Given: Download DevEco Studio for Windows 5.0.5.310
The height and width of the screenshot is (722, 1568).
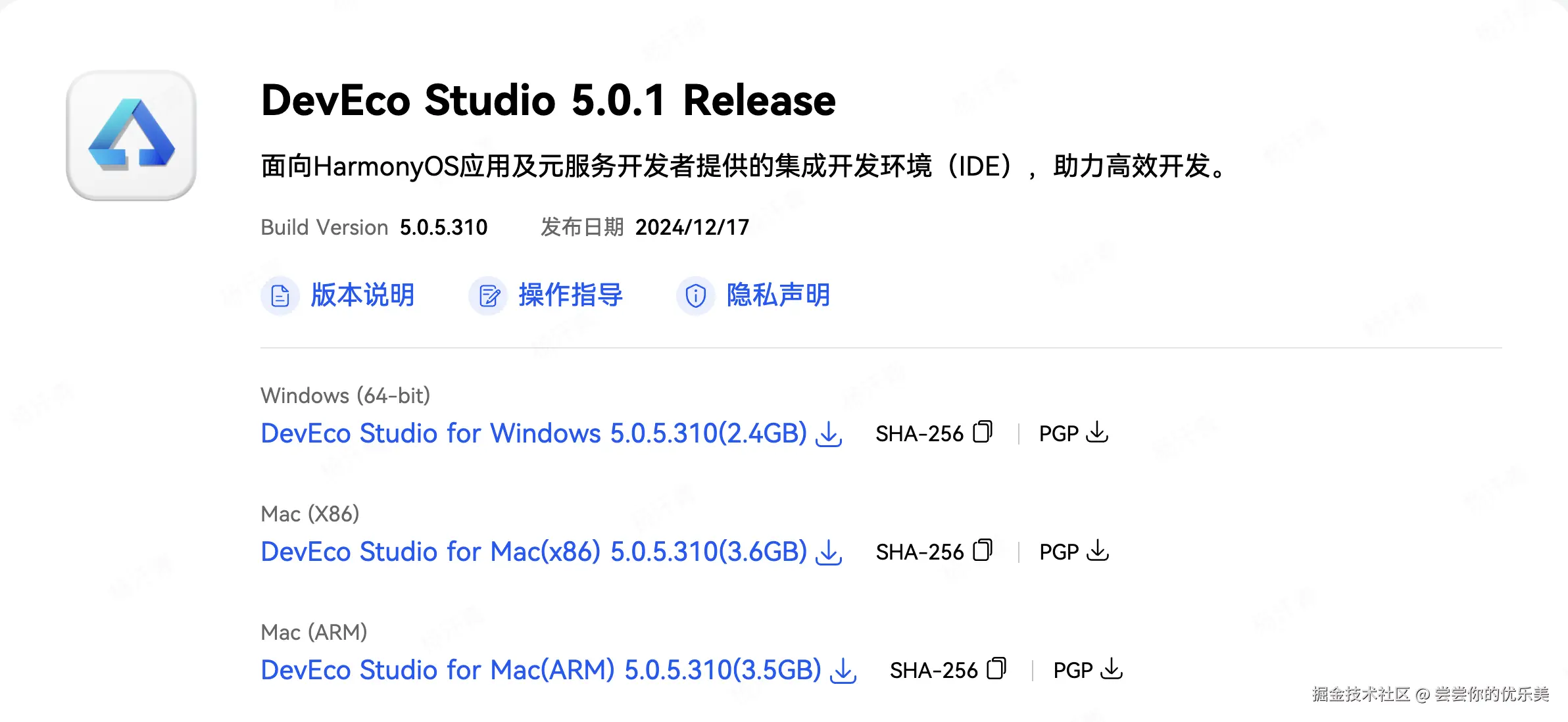Looking at the screenshot, I should coord(533,434).
